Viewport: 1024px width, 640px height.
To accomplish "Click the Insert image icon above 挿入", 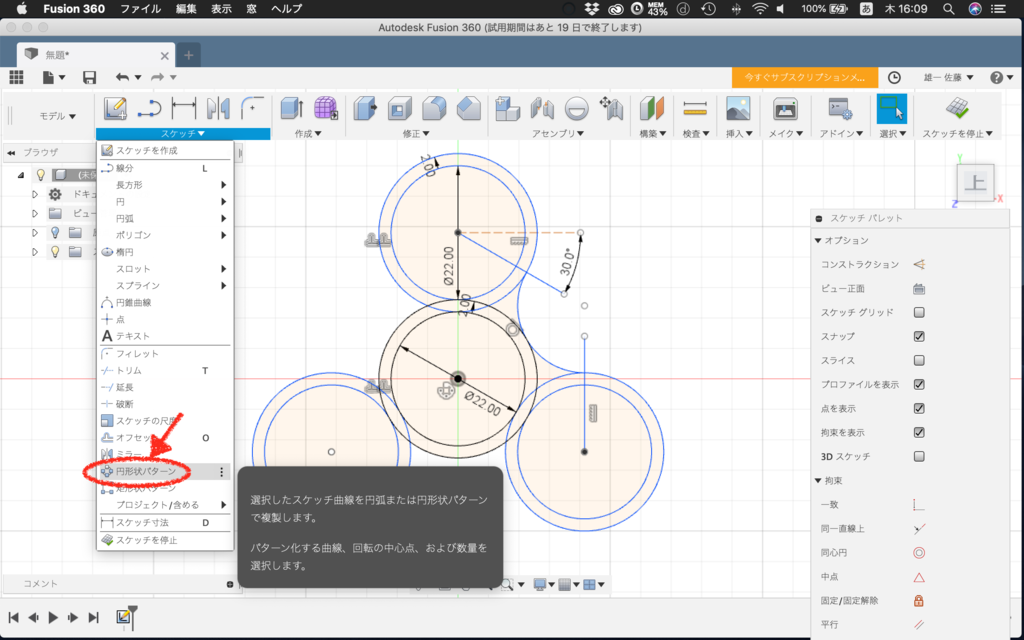I will [x=738, y=108].
